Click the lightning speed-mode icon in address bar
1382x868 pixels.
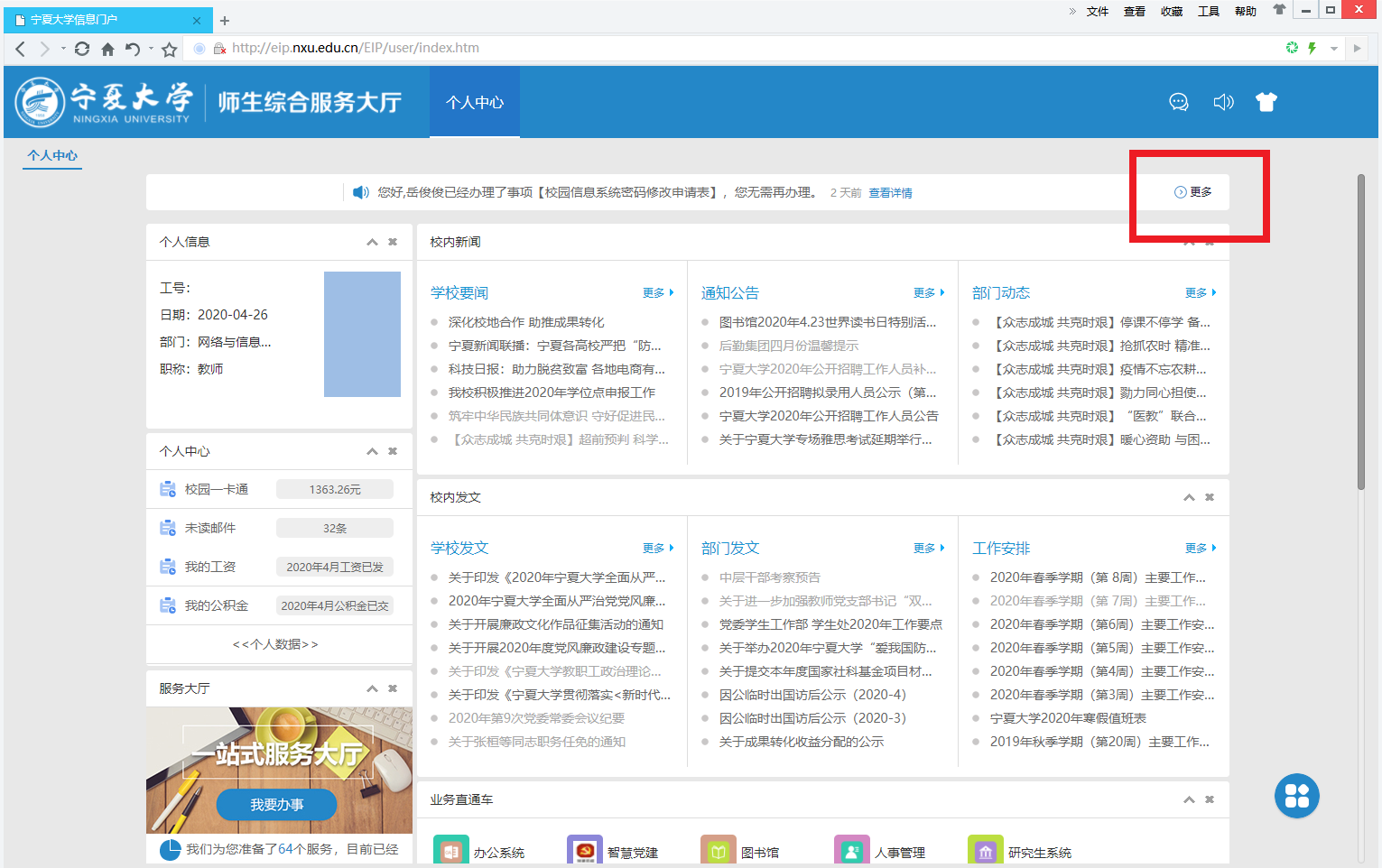1312,48
